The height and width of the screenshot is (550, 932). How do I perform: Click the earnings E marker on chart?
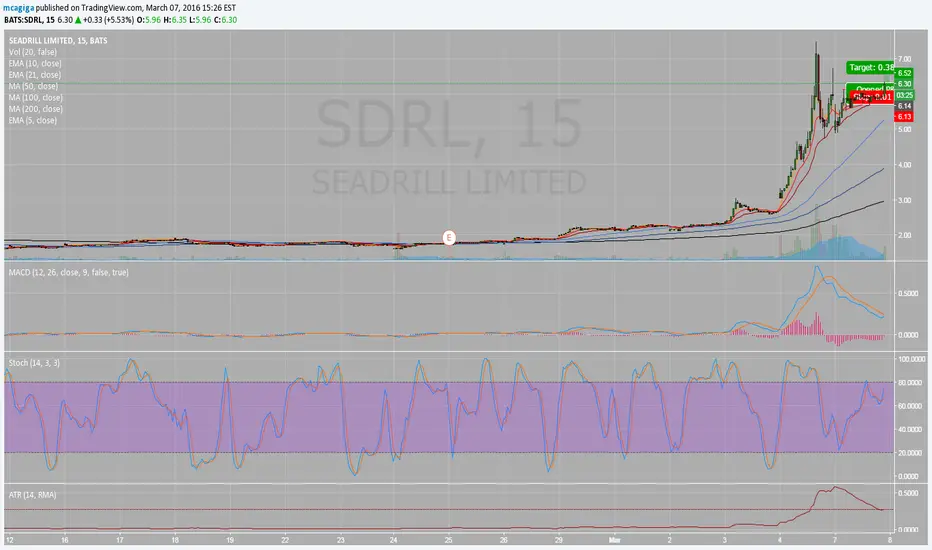(449, 238)
